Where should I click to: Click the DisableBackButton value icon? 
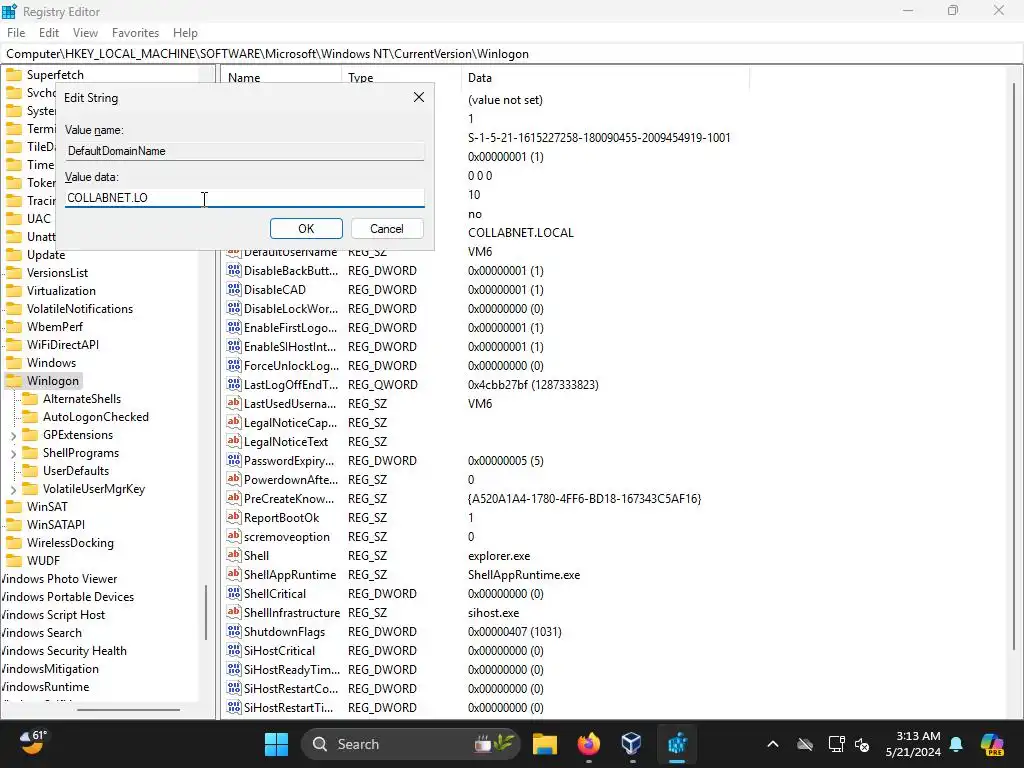point(234,270)
